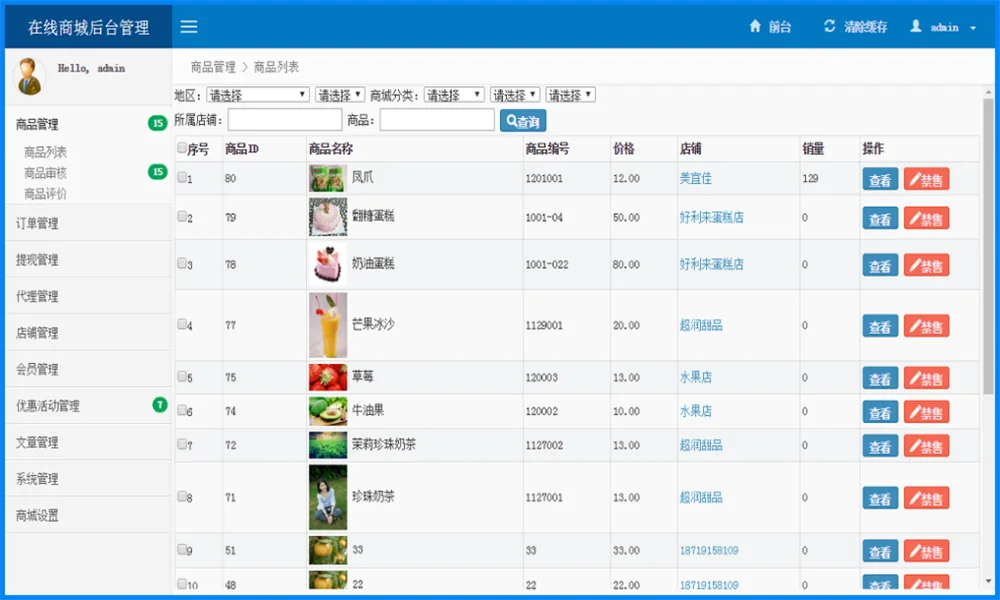The height and width of the screenshot is (600, 1000).
Task: Open the 订单管理 sidebar menu
Action: tap(38, 223)
